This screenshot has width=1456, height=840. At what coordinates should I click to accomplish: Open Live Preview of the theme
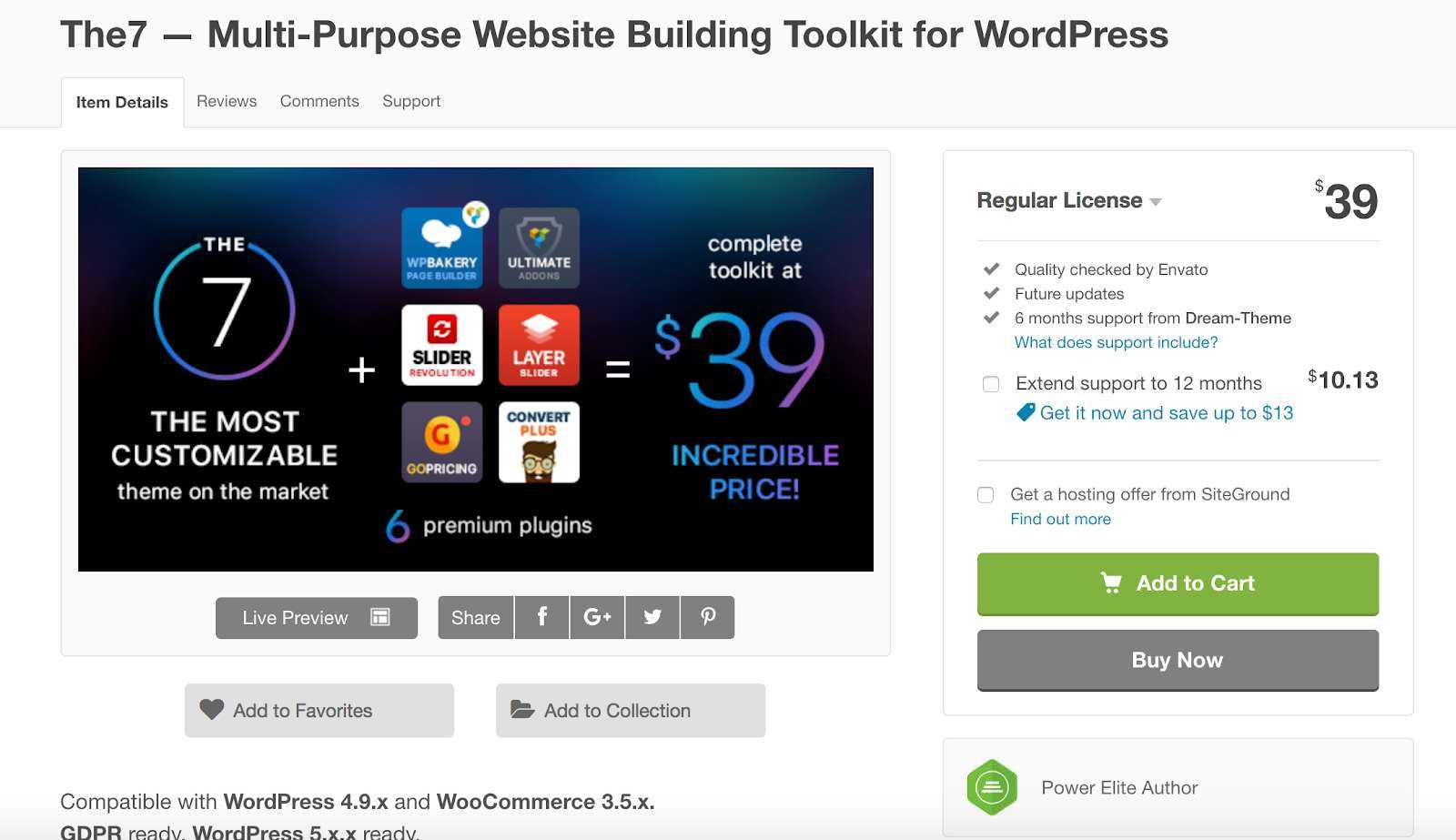click(317, 617)
